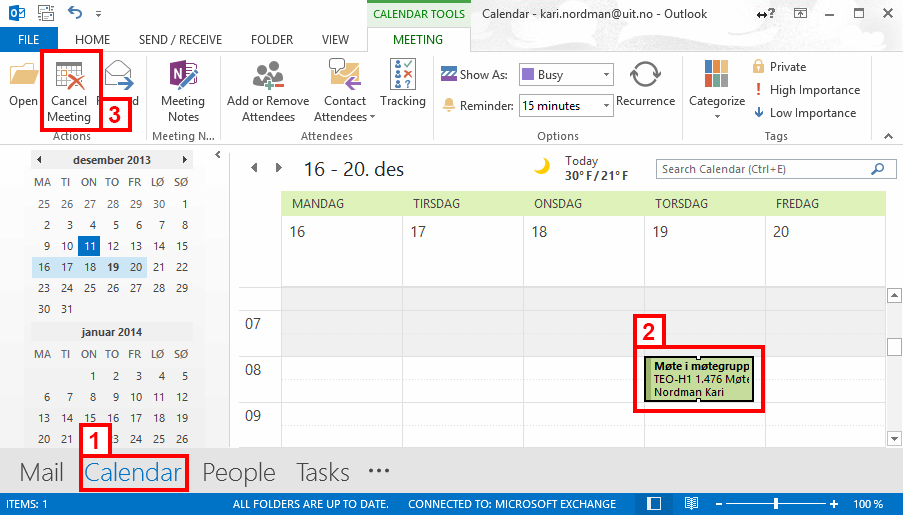Viewport: 903px width, 515px height.
Task: Open Tasks from the navigation bar
Action: [x=322, y=472]
